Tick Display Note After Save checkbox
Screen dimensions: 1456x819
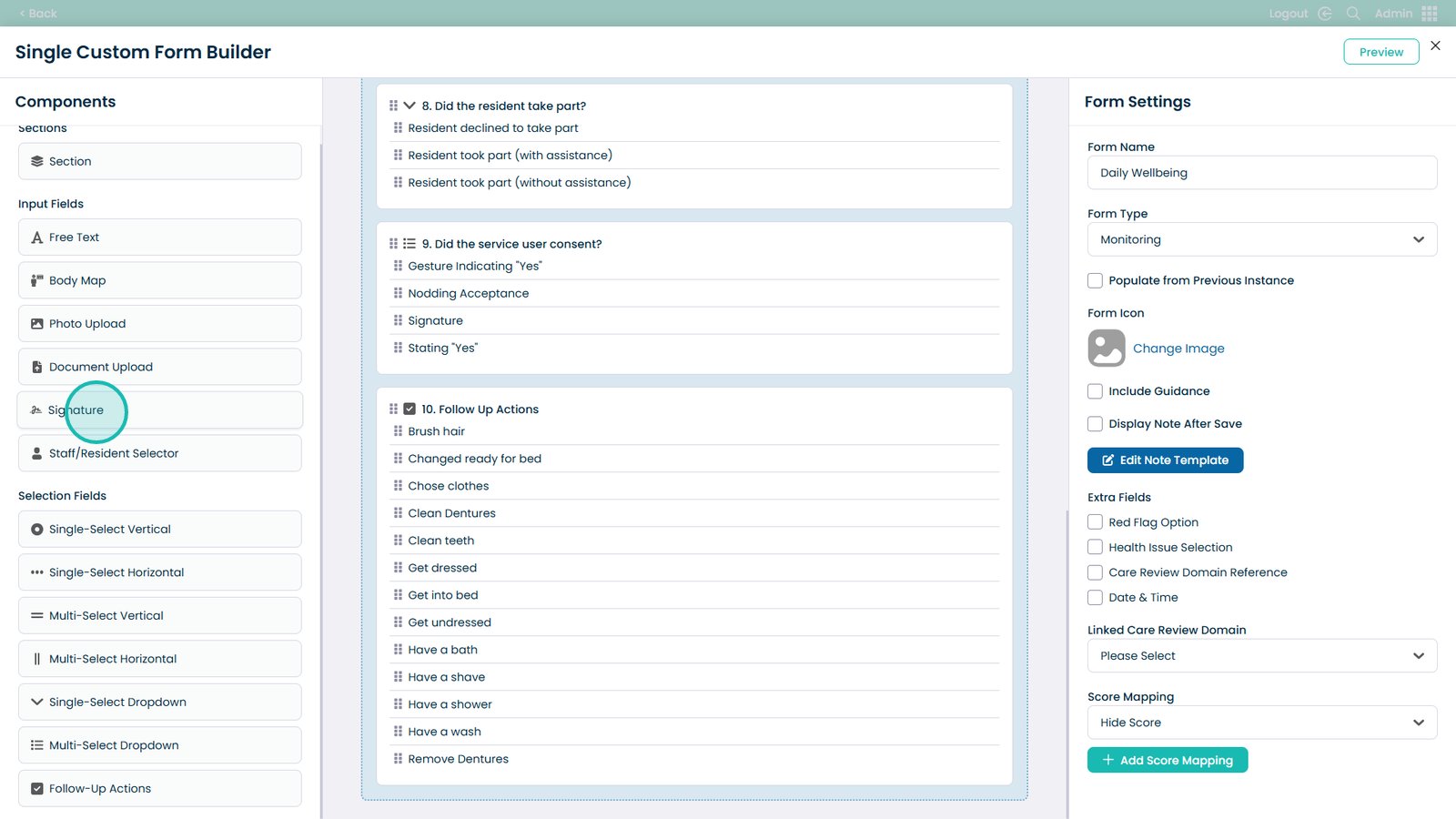pyautogui.click(x=1095, y=424)
